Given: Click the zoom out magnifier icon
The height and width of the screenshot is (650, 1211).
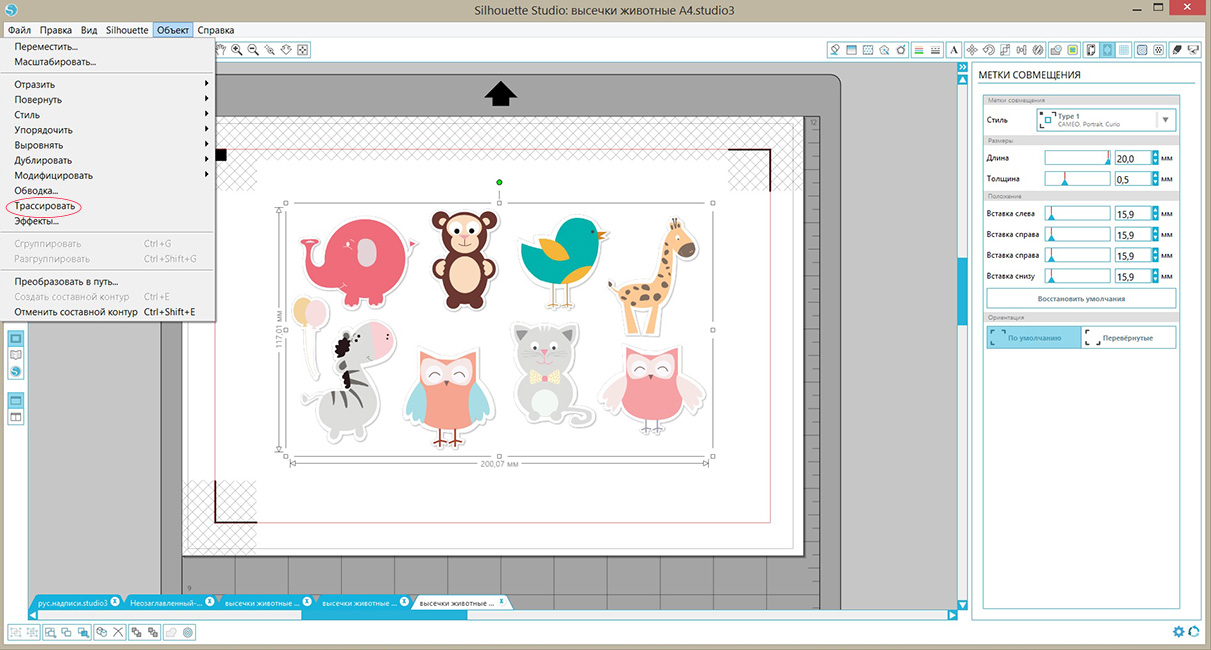Looking at the screenshot, I should [x=253, y=49].
